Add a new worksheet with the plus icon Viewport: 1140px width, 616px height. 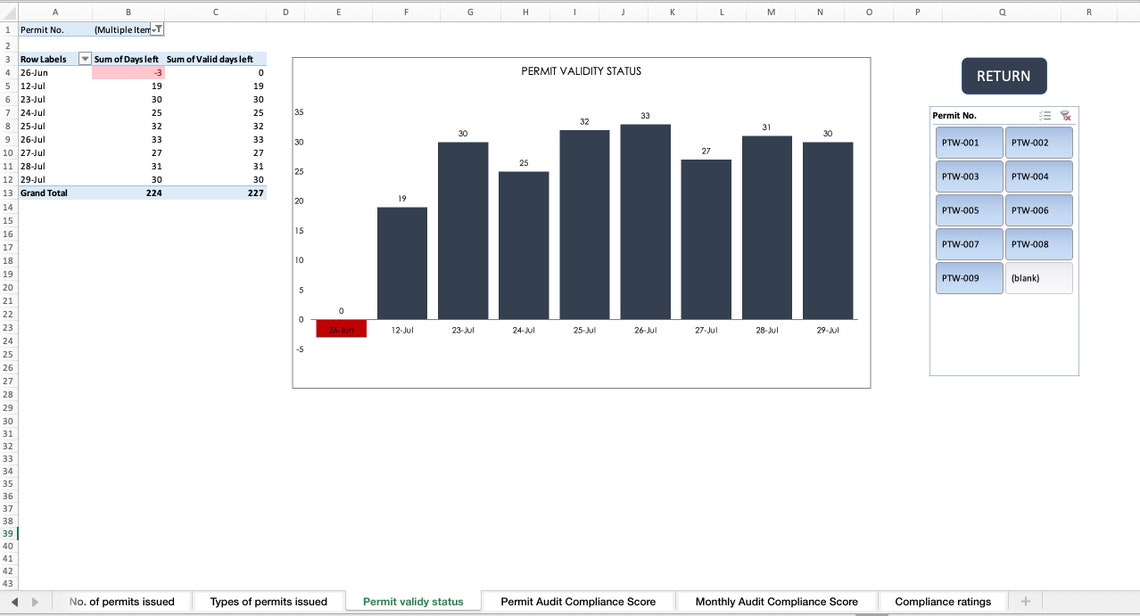1024,601
